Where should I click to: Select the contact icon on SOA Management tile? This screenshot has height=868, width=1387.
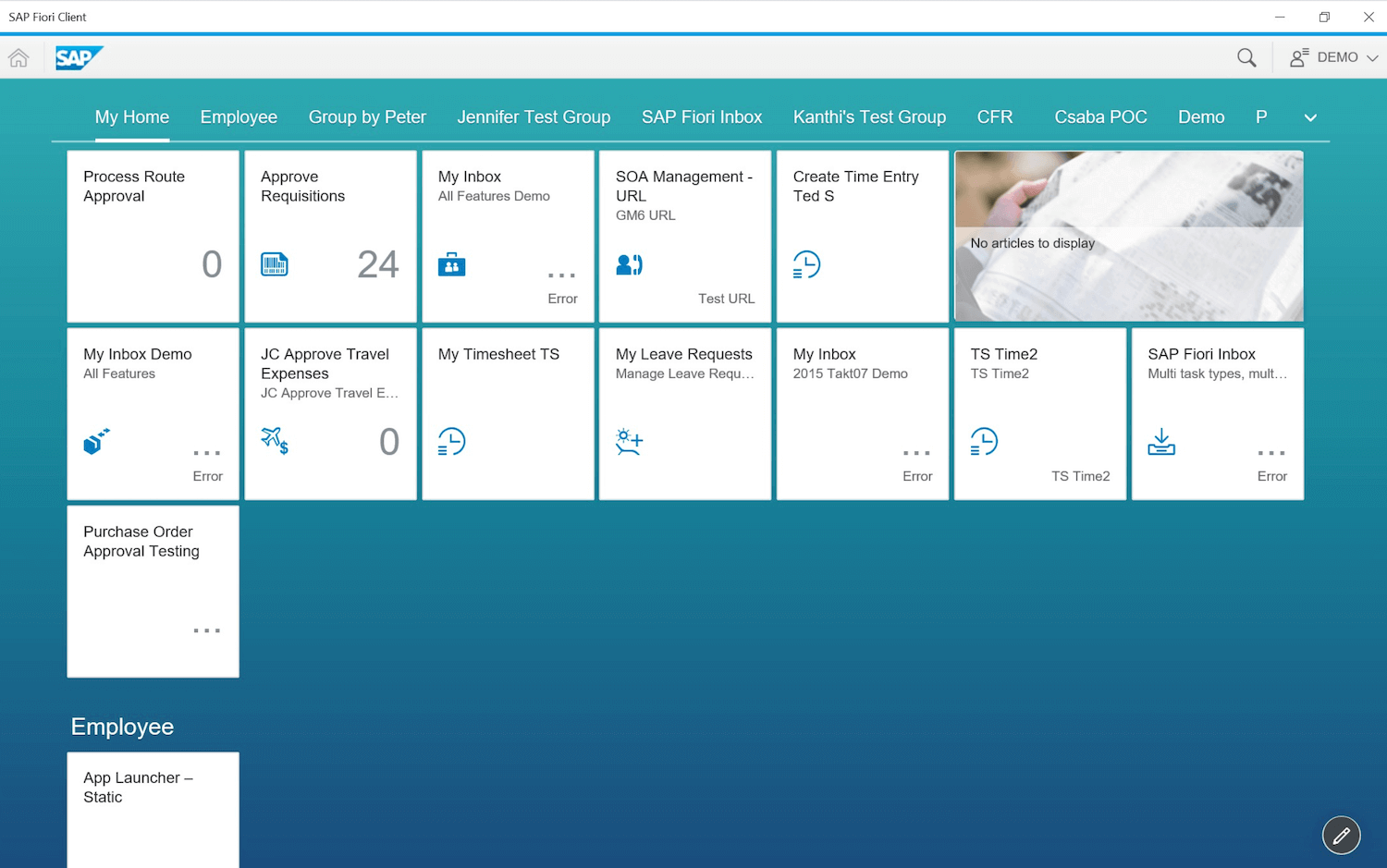click(x=629, y=264)
